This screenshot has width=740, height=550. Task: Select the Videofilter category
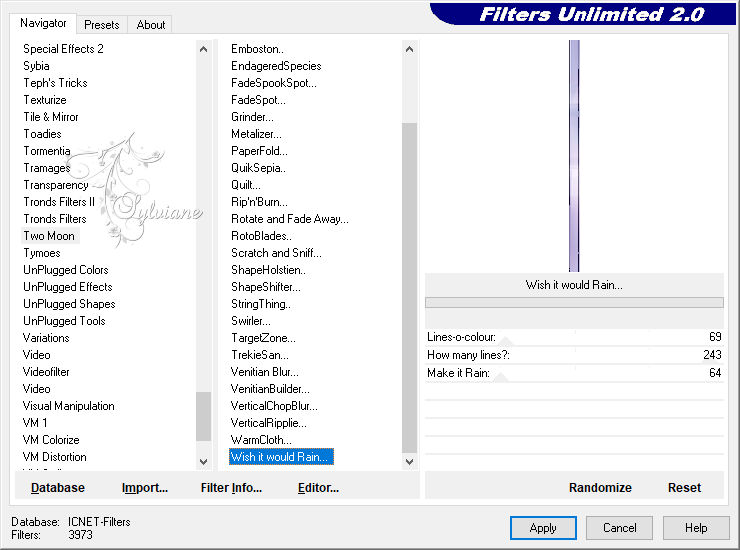click(46, 372)
